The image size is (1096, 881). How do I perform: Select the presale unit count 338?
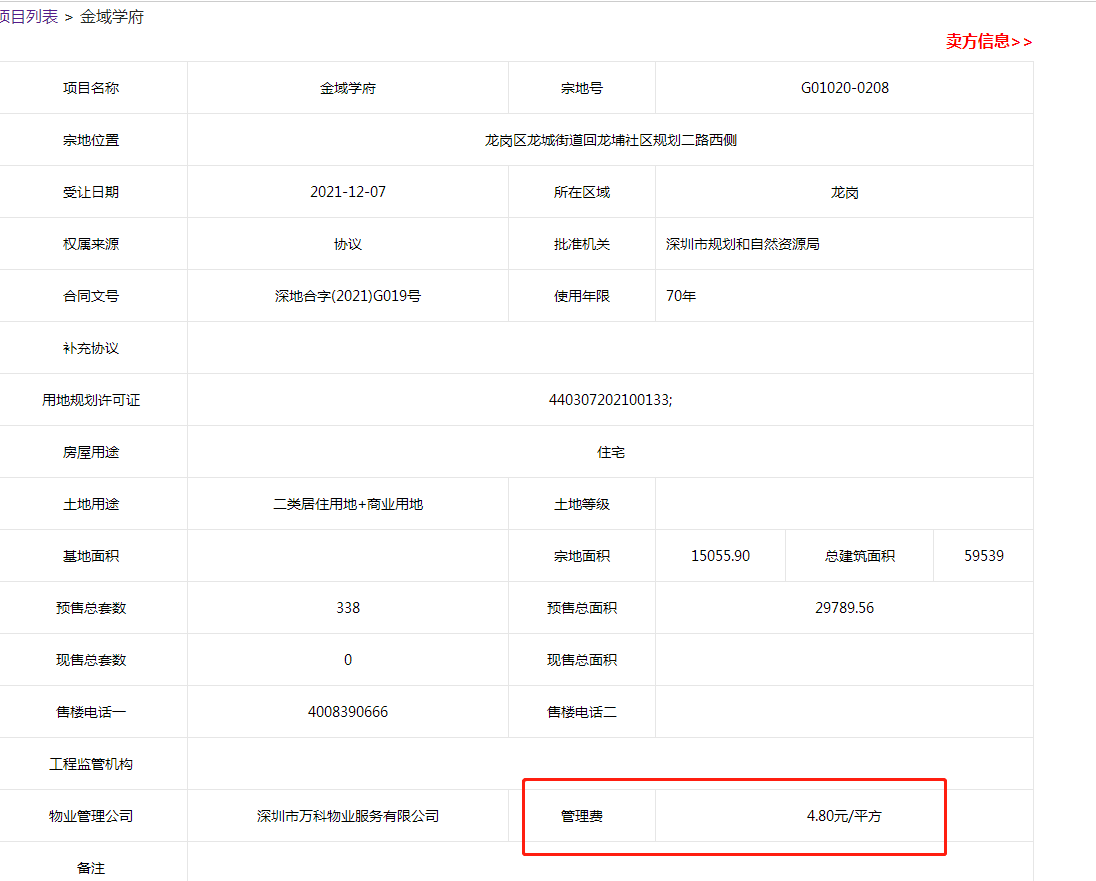(347, 608)
